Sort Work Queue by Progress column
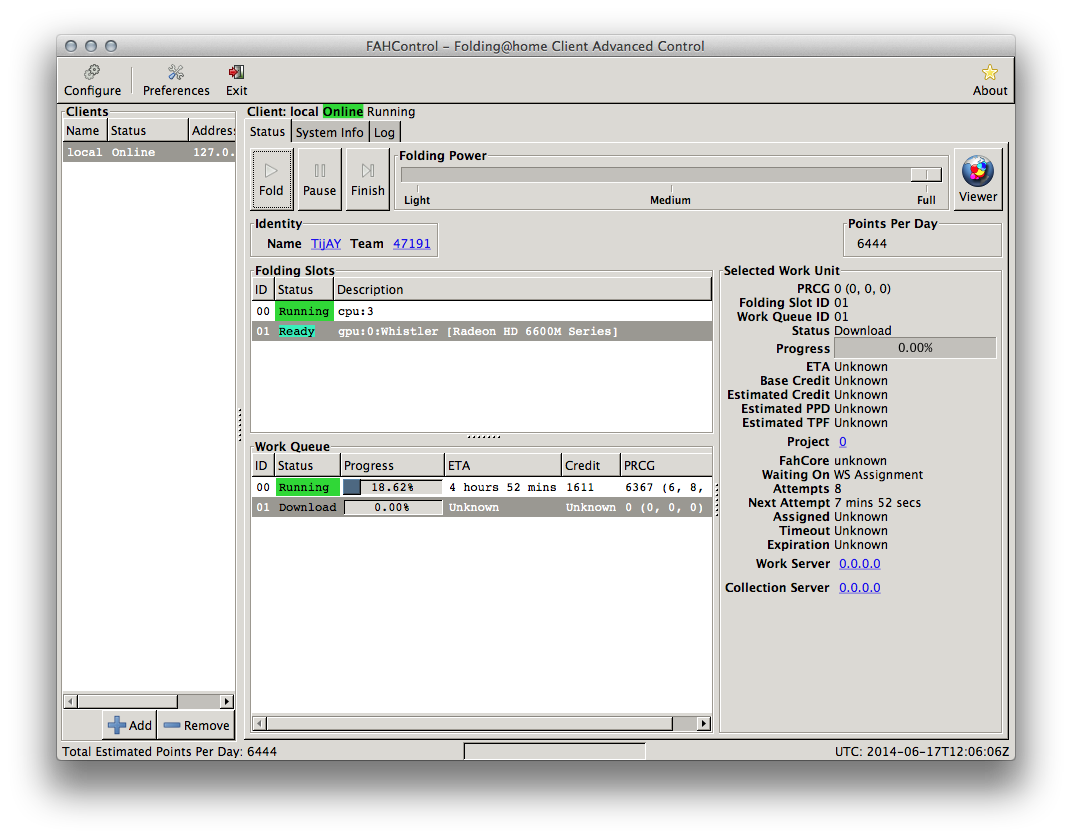This screenshot has width=1072, height=839. pyautogui.click(x=392, y=465)
